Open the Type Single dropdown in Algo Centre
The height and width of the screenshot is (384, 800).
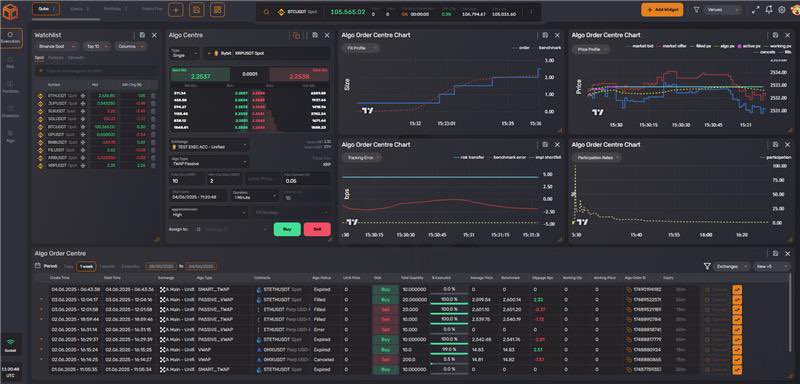pos(184,54)
